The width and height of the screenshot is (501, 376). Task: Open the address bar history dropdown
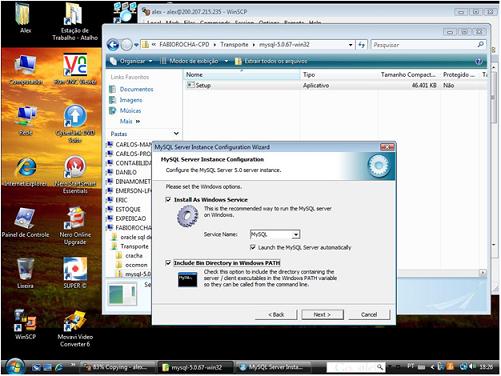tap(350, 45)
